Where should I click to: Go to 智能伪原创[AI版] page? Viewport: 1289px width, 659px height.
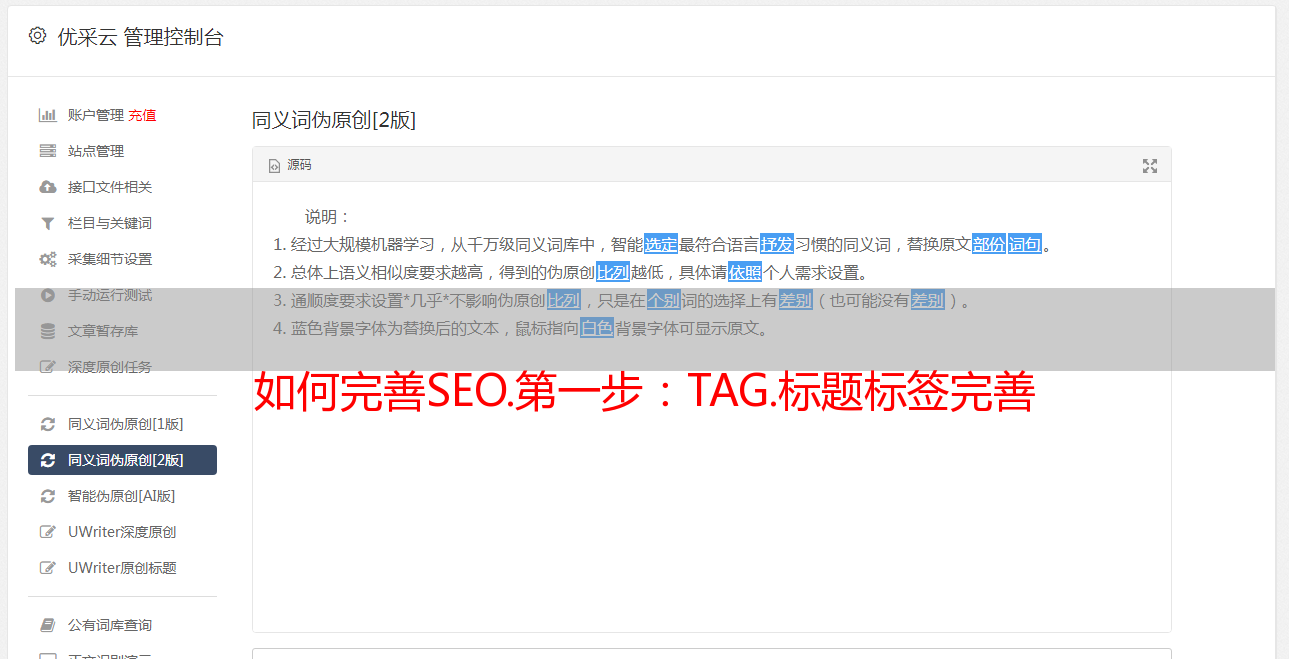[x=122, y=496]
